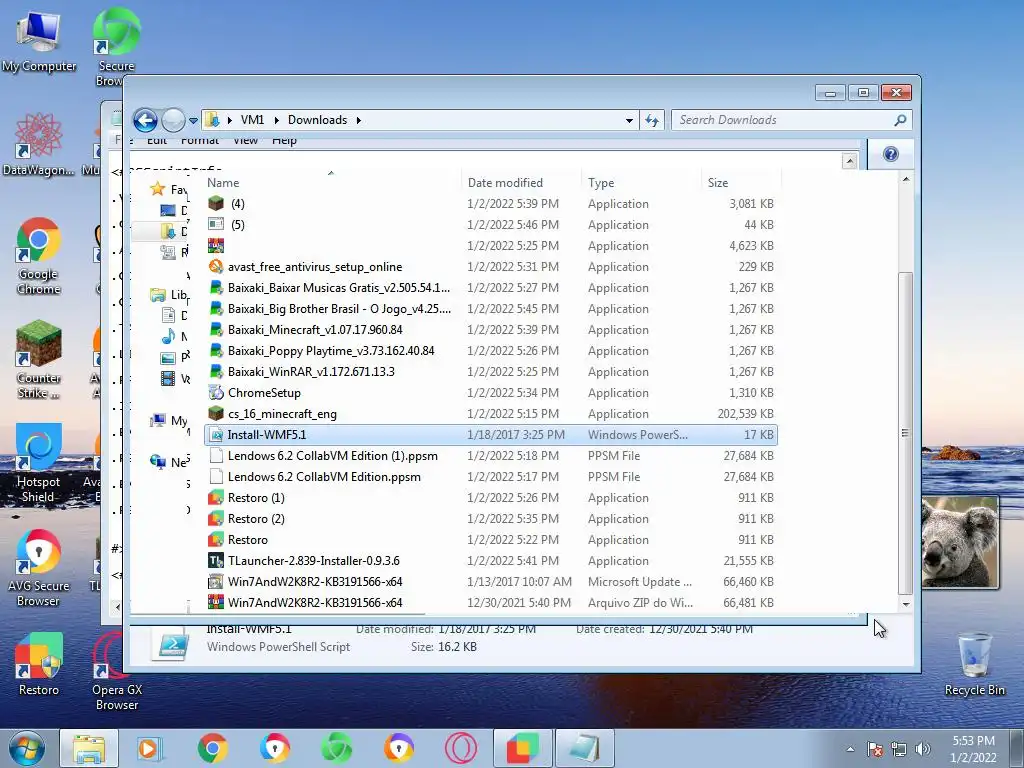Expand the address bar history dropdown

click(629, 120)
